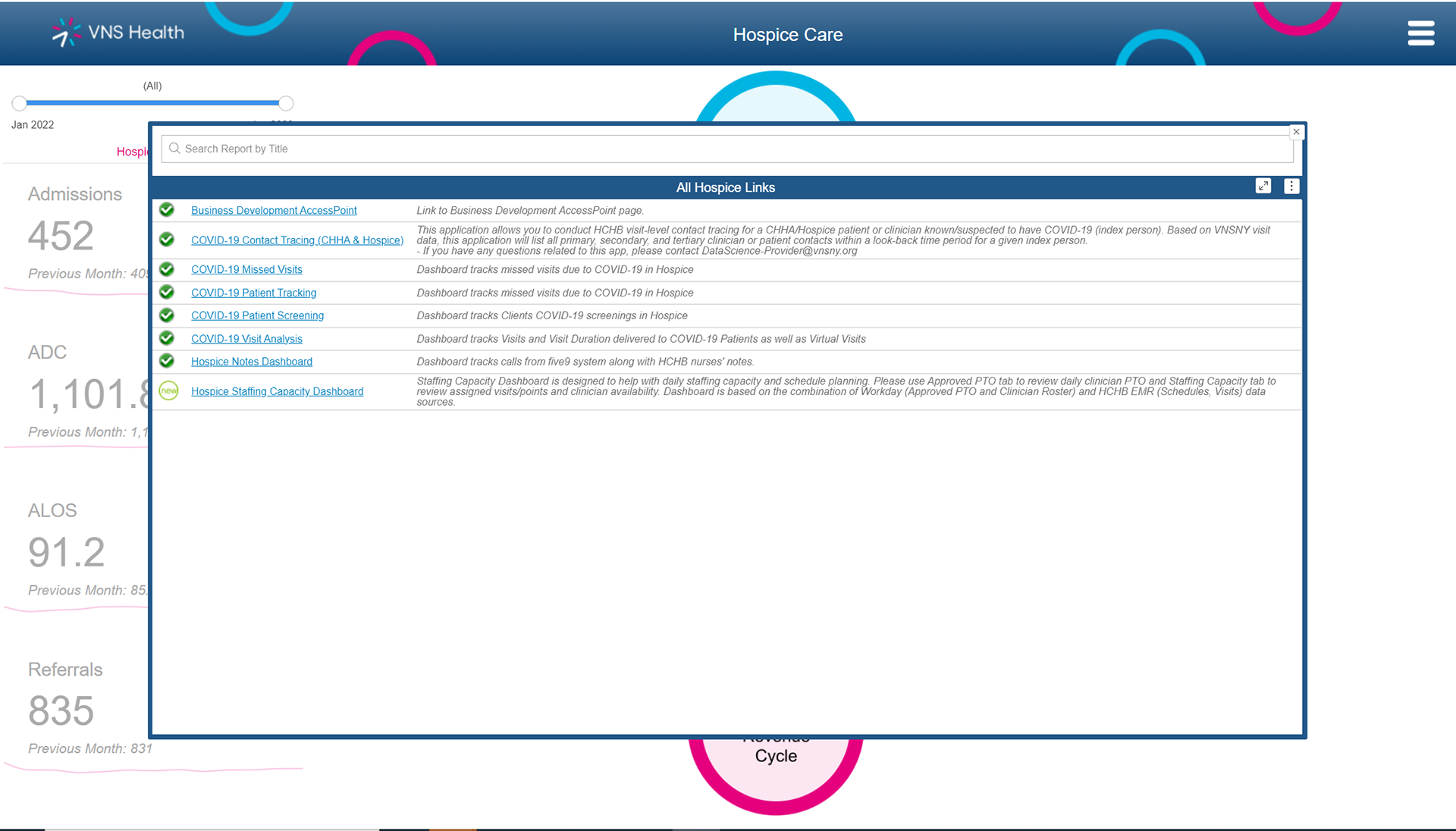Open the hamburger menu icon

[1420, 33]
